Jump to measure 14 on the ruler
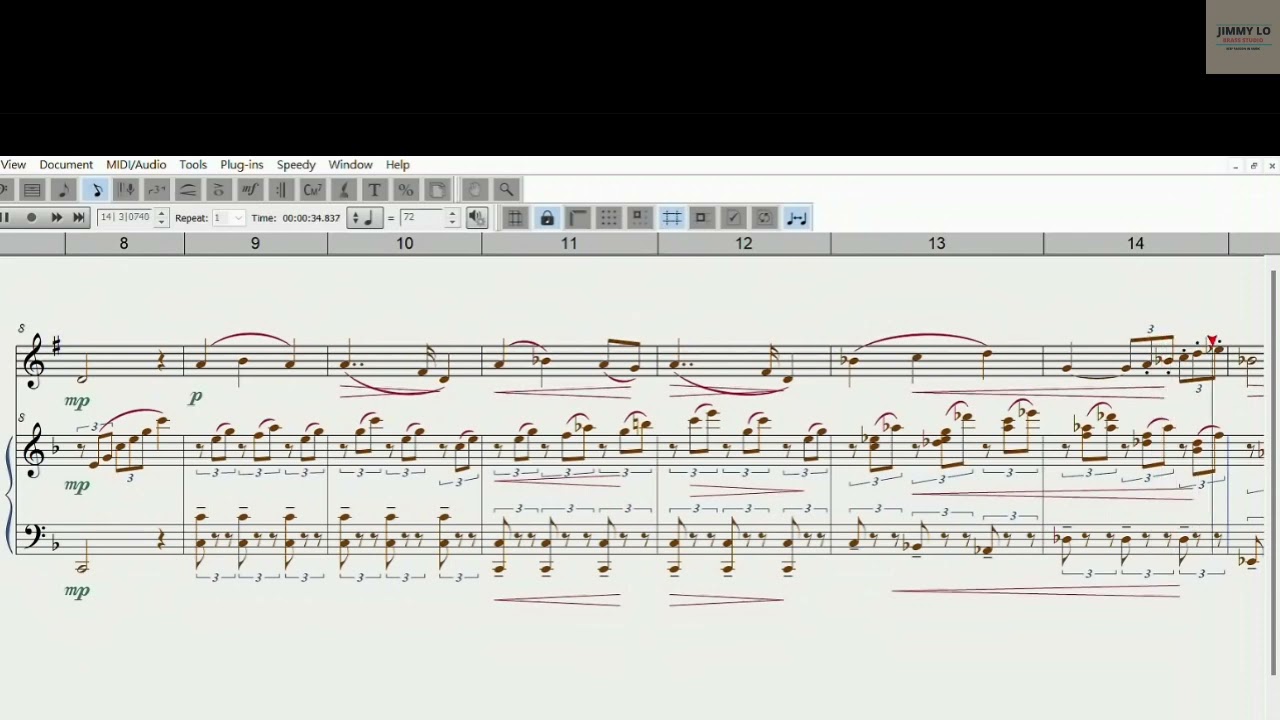 pyautogui.click(x=1136, y=243)
